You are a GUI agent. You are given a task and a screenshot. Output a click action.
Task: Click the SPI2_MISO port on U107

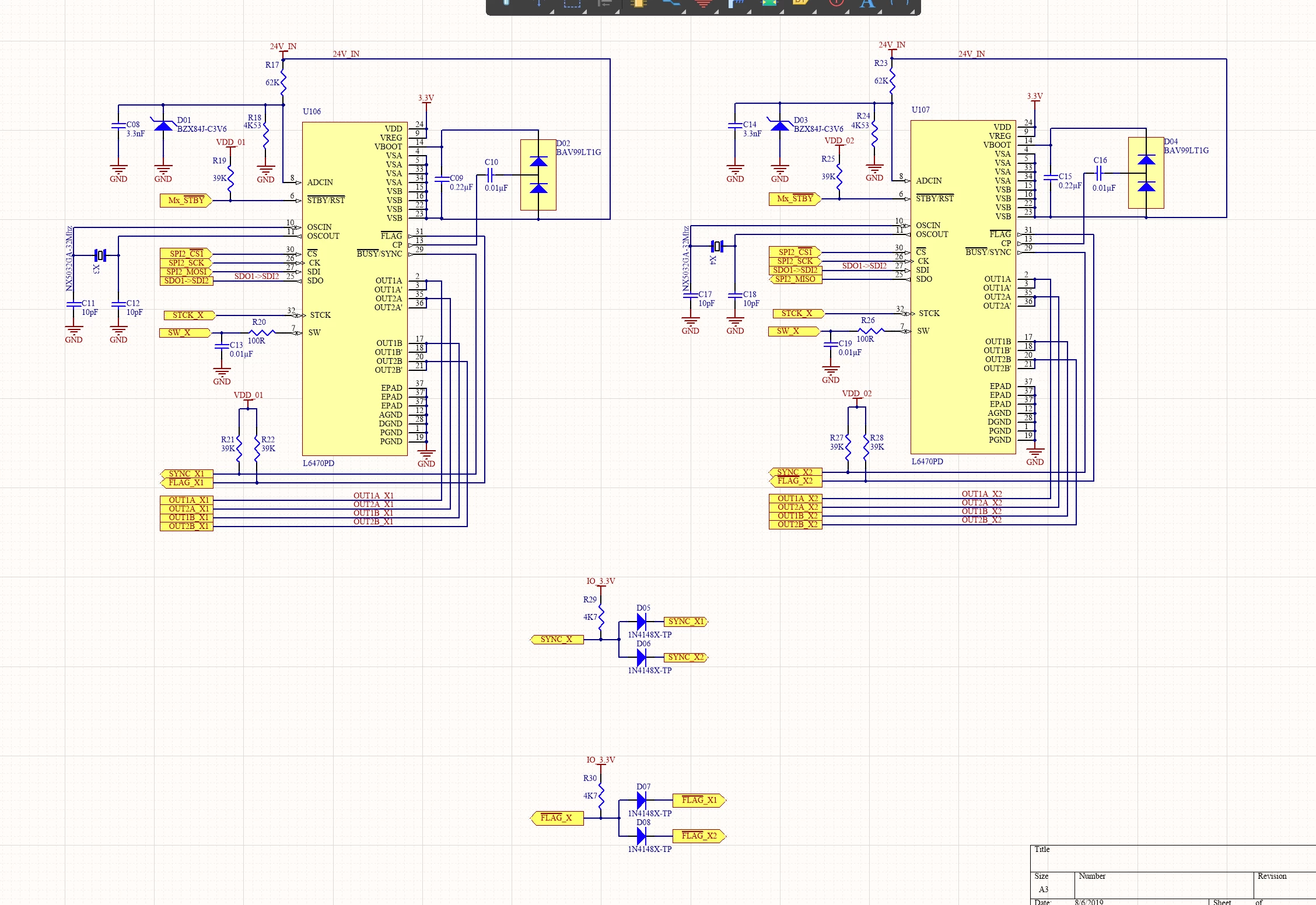pos(796,279)
